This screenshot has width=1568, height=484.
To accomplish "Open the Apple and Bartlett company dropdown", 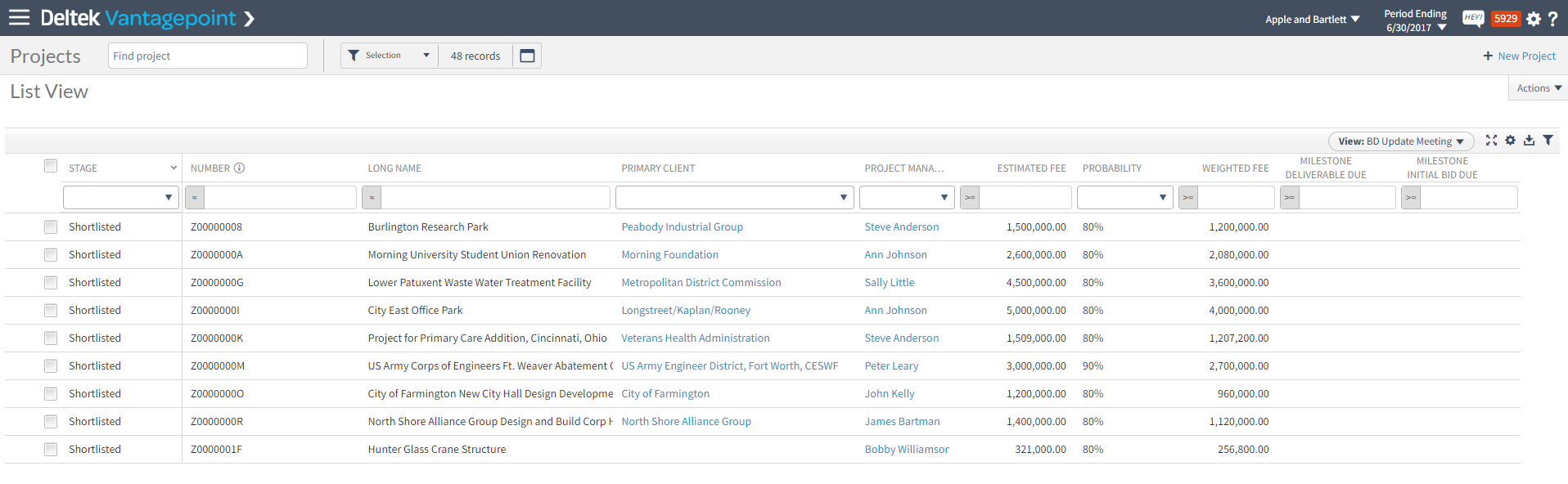I will click(x=1313, y=19).
